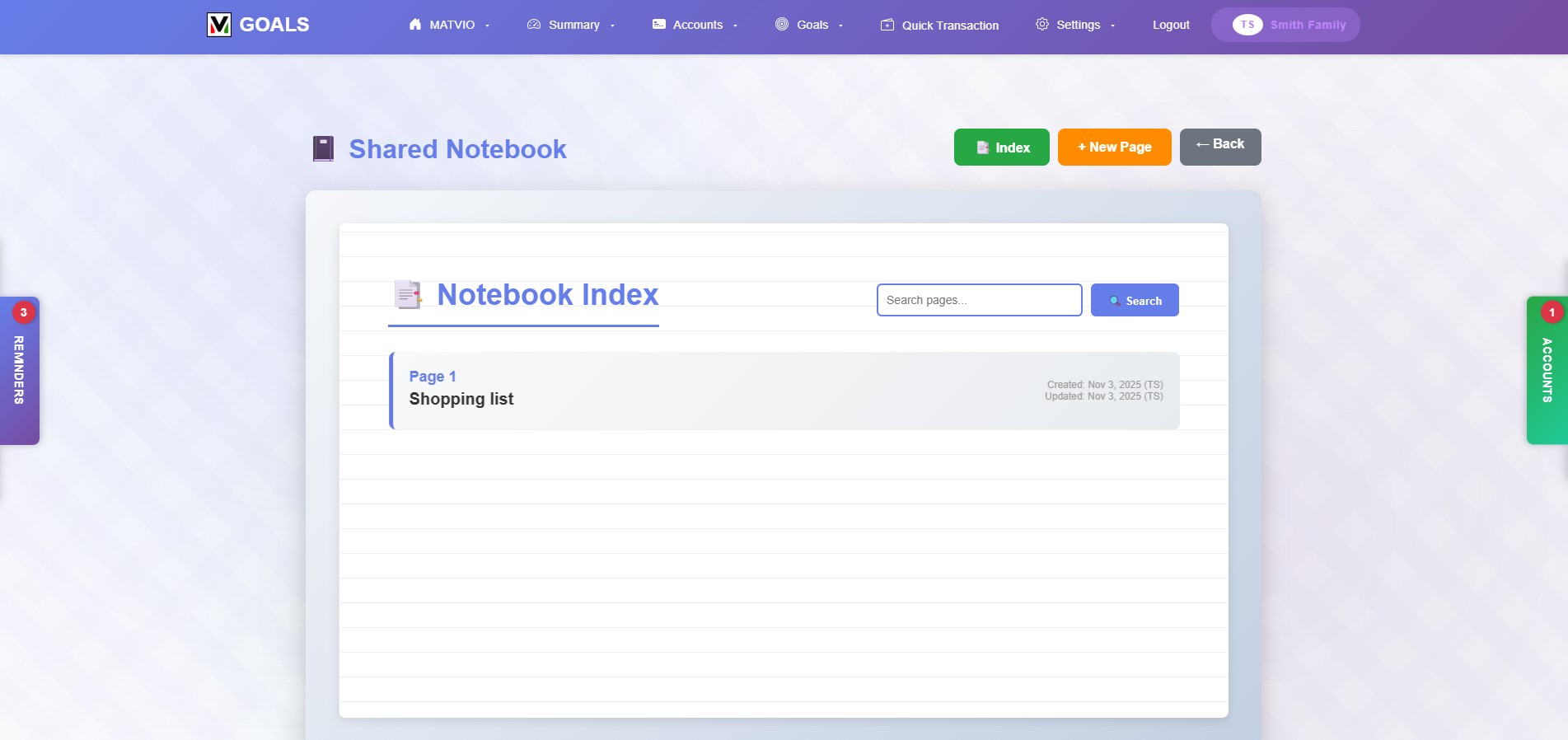Click Logout in the navigation bar
The image size is (1568, 740).
pyautogui.click(x=1170, y=25)
